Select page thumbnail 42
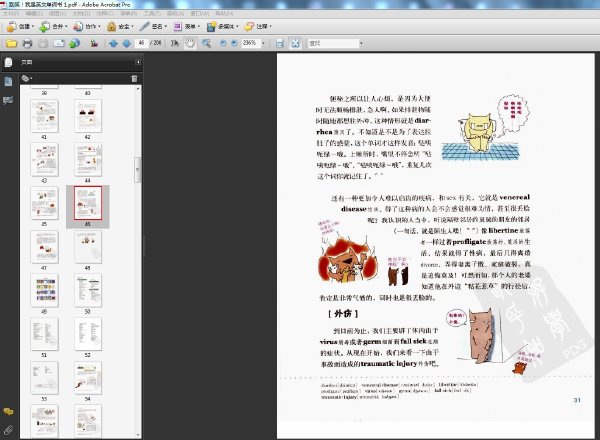Viewport: 600px width, 440px height. pyautogui.click(x=88, y=116)
